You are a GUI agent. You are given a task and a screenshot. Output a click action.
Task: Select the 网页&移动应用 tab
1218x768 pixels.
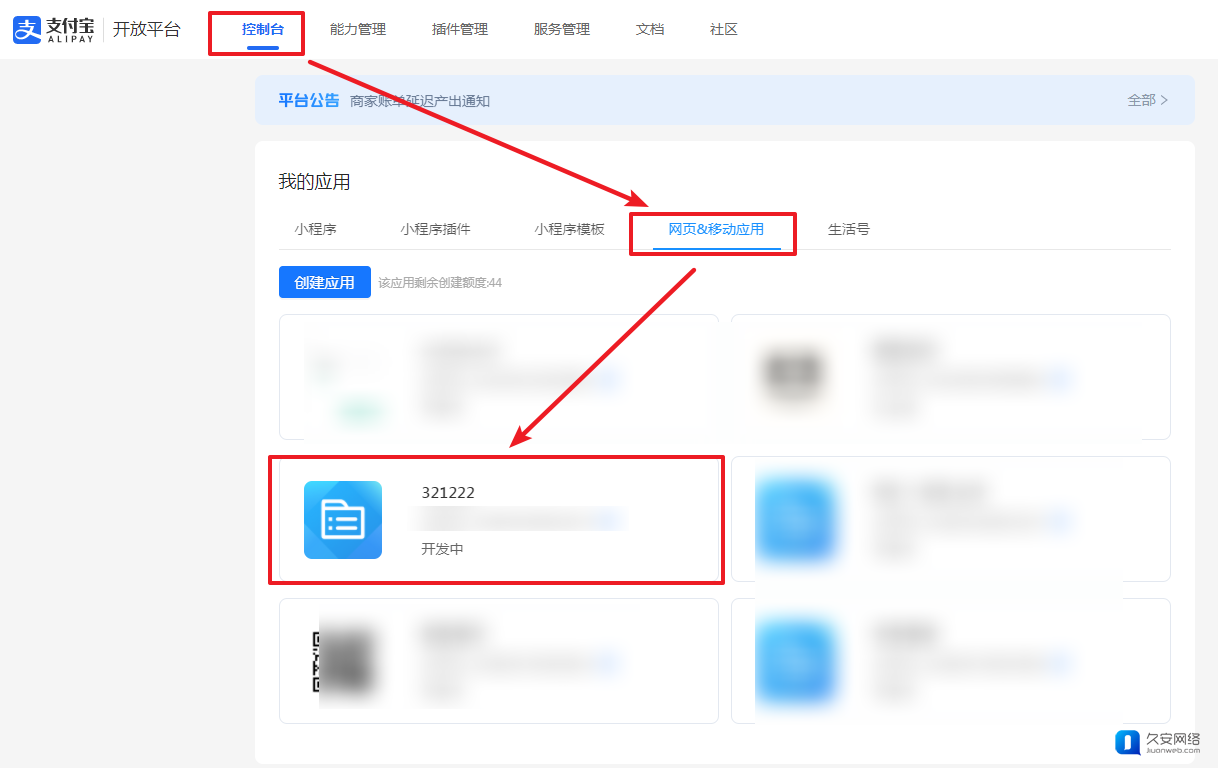[716, 229]
